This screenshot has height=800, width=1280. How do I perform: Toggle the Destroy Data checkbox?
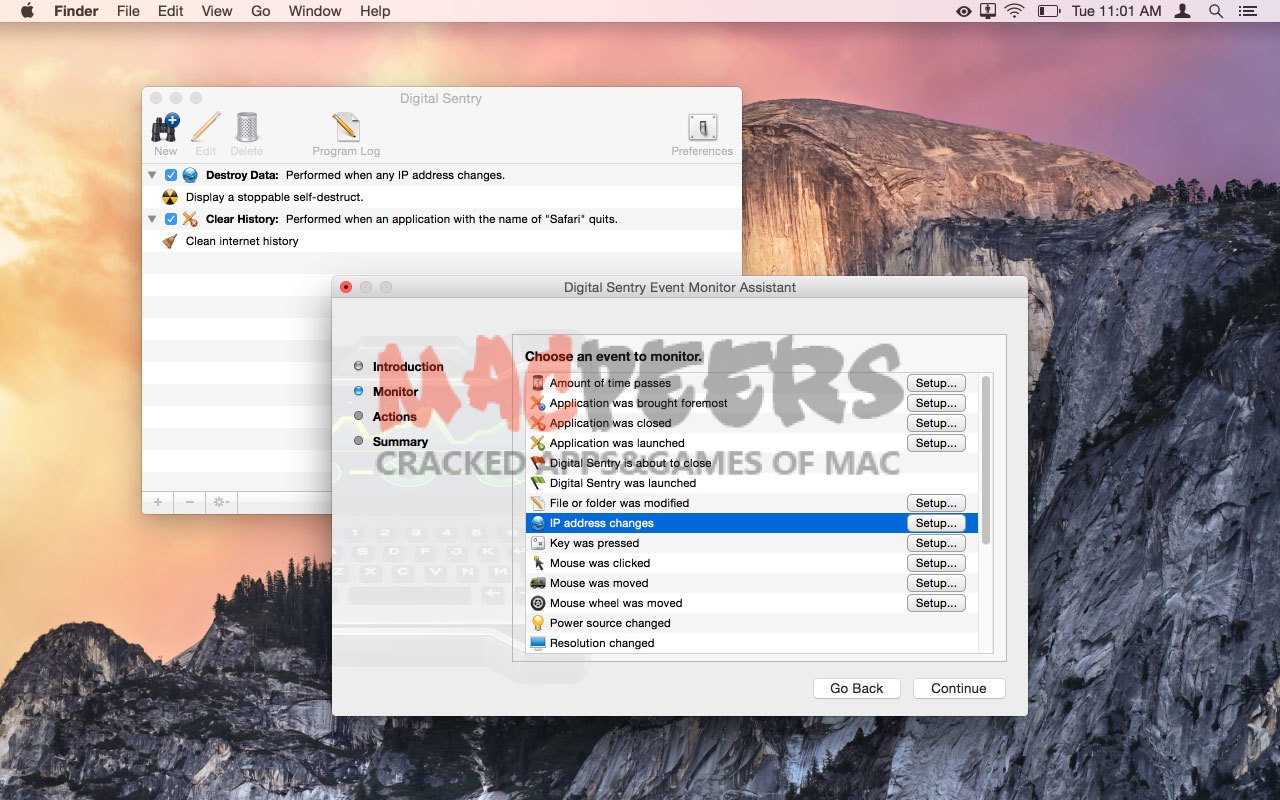tap(171, 175)
